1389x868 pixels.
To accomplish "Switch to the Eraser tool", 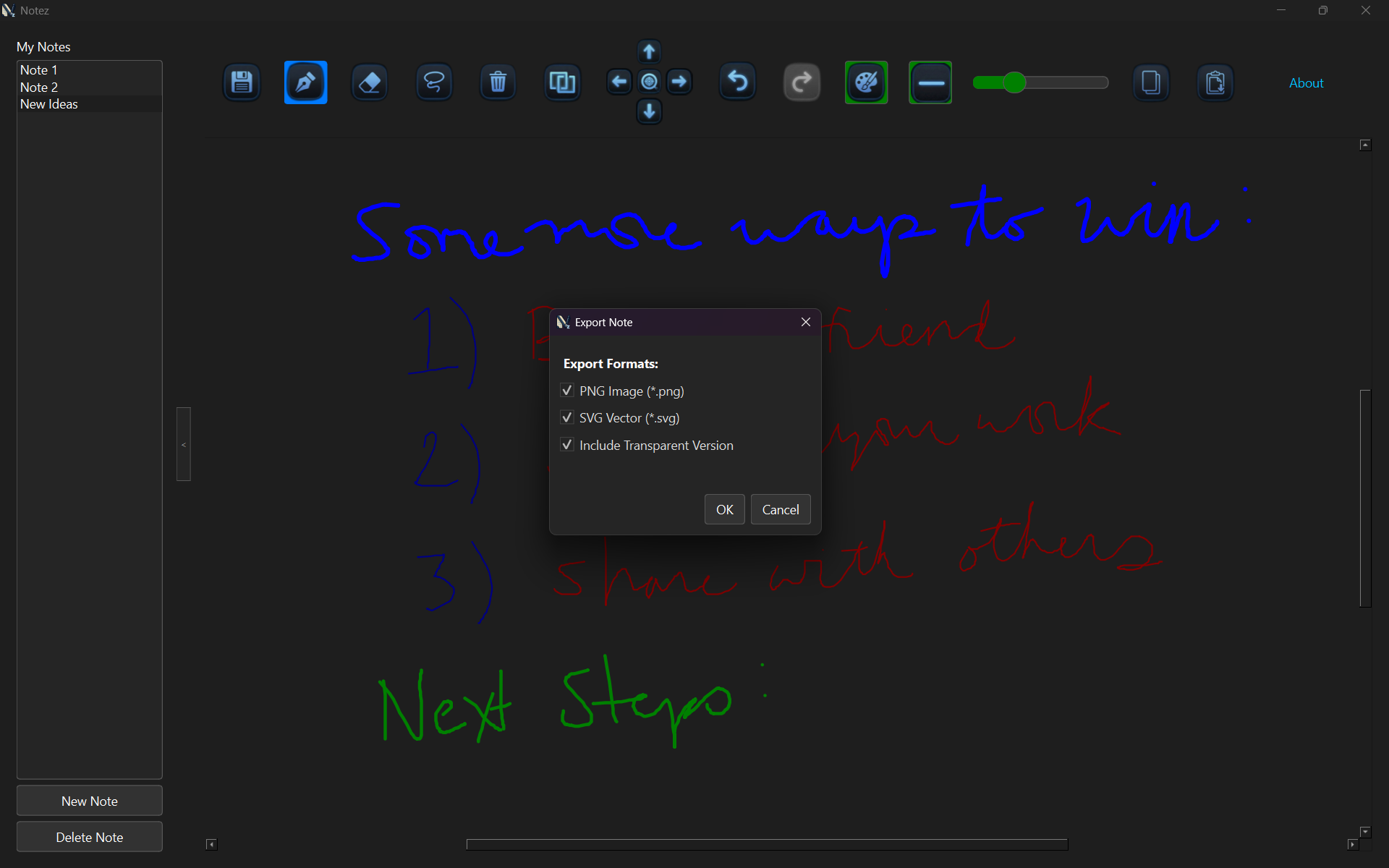I will click(369, 82).
